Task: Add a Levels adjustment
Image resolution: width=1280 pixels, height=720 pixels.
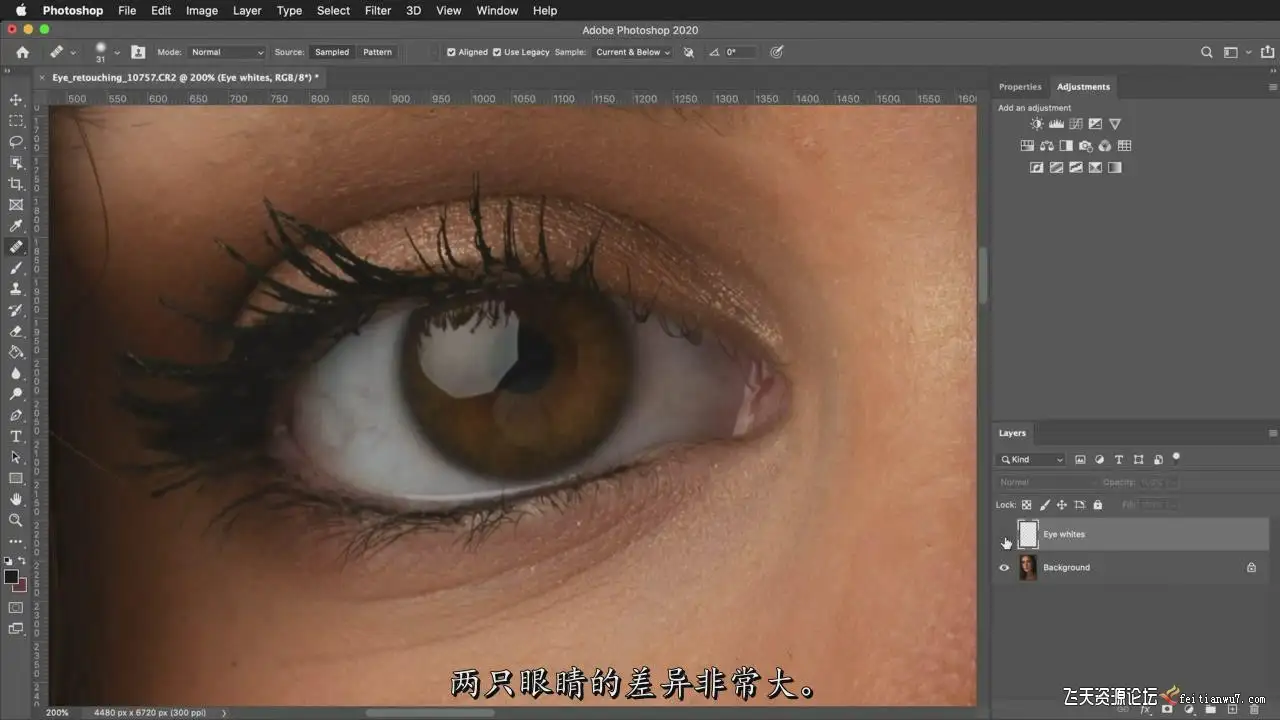Action: click(x=1056, y=124)
